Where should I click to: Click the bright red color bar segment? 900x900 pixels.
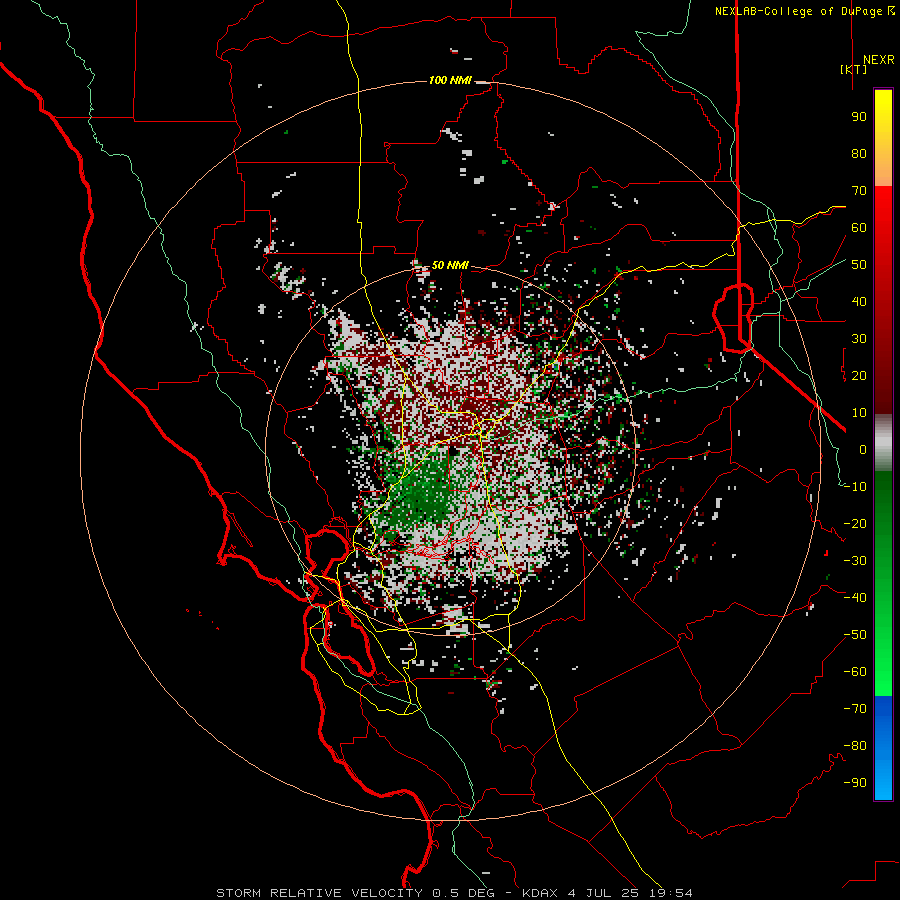883,215
